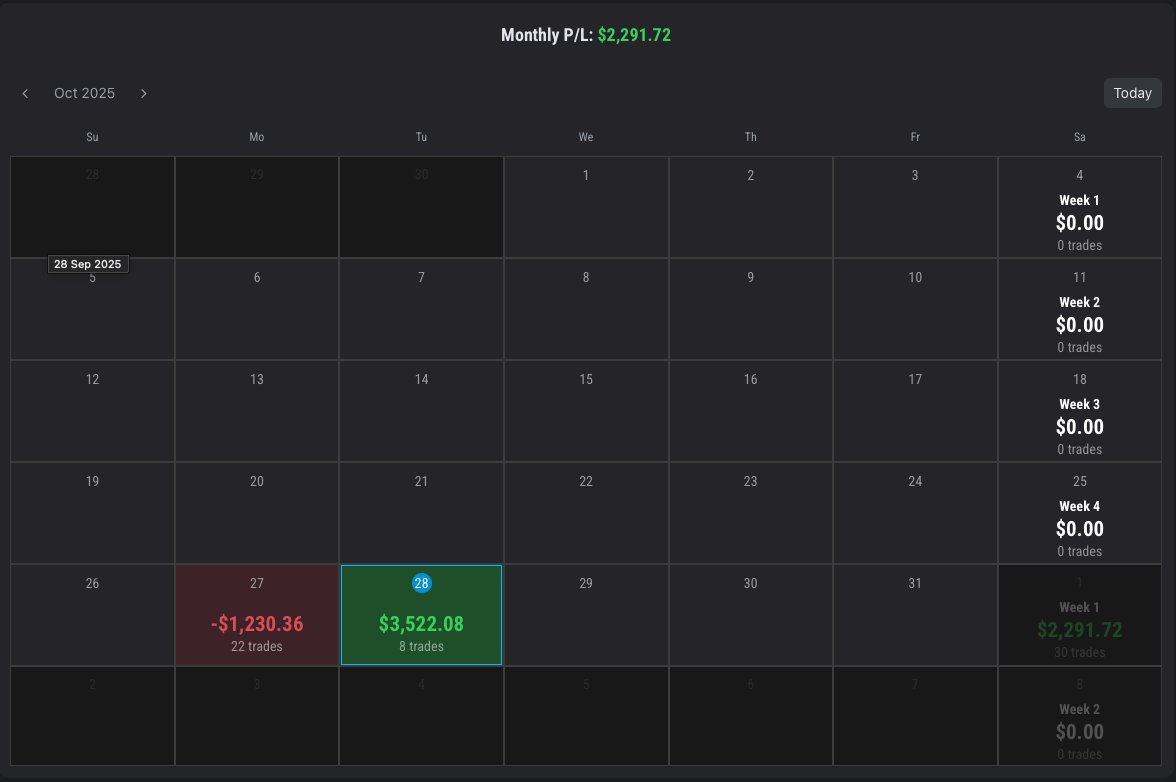Select October 2 day cell
Screen dimensions: 1176x782
751,207
